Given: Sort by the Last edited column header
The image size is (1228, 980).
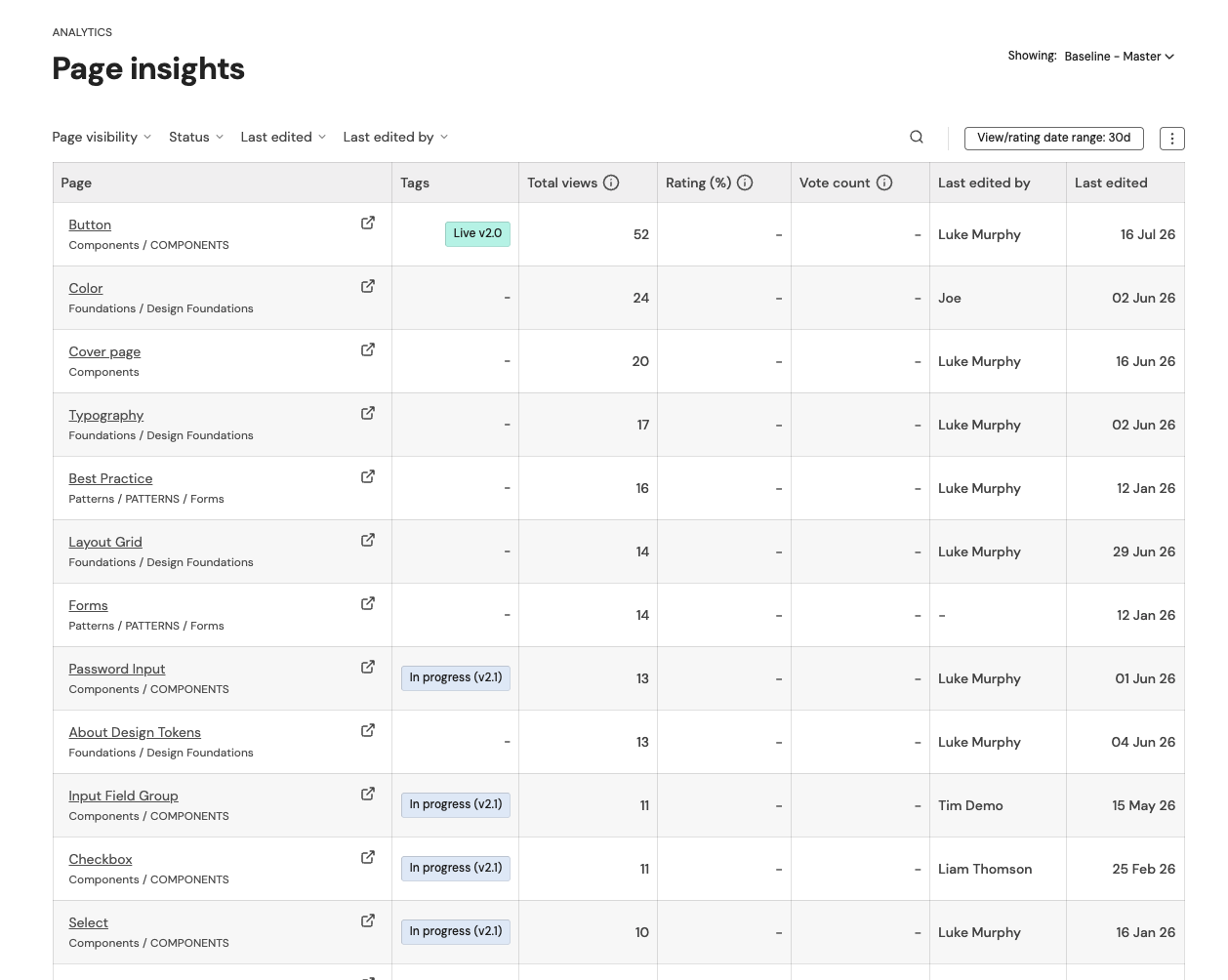Looking at the screenshot, I should point(1111,183).
